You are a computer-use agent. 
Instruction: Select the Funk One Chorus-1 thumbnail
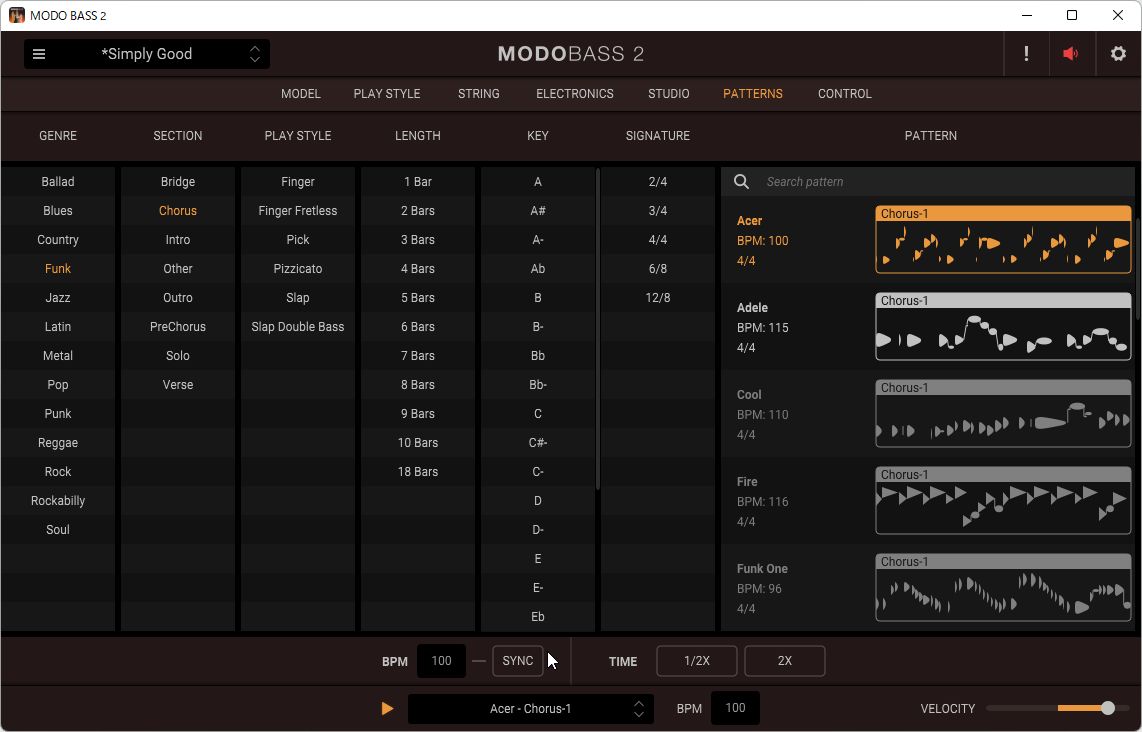1003,588
